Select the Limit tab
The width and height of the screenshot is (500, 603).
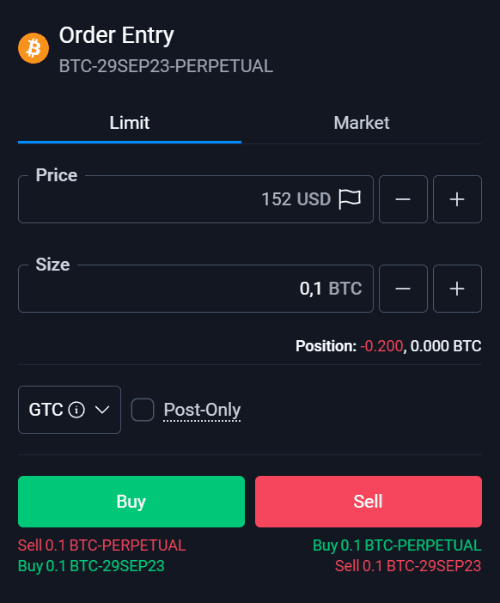click(130, 123)
